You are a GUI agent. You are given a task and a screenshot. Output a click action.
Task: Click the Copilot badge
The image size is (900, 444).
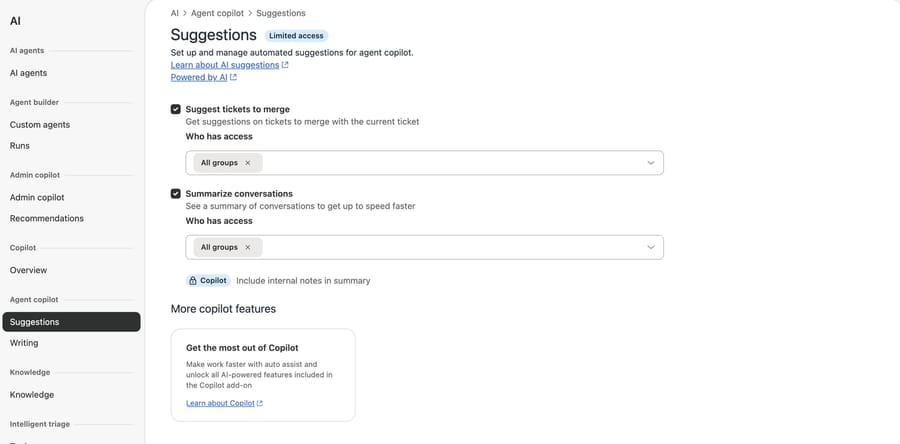208,281
